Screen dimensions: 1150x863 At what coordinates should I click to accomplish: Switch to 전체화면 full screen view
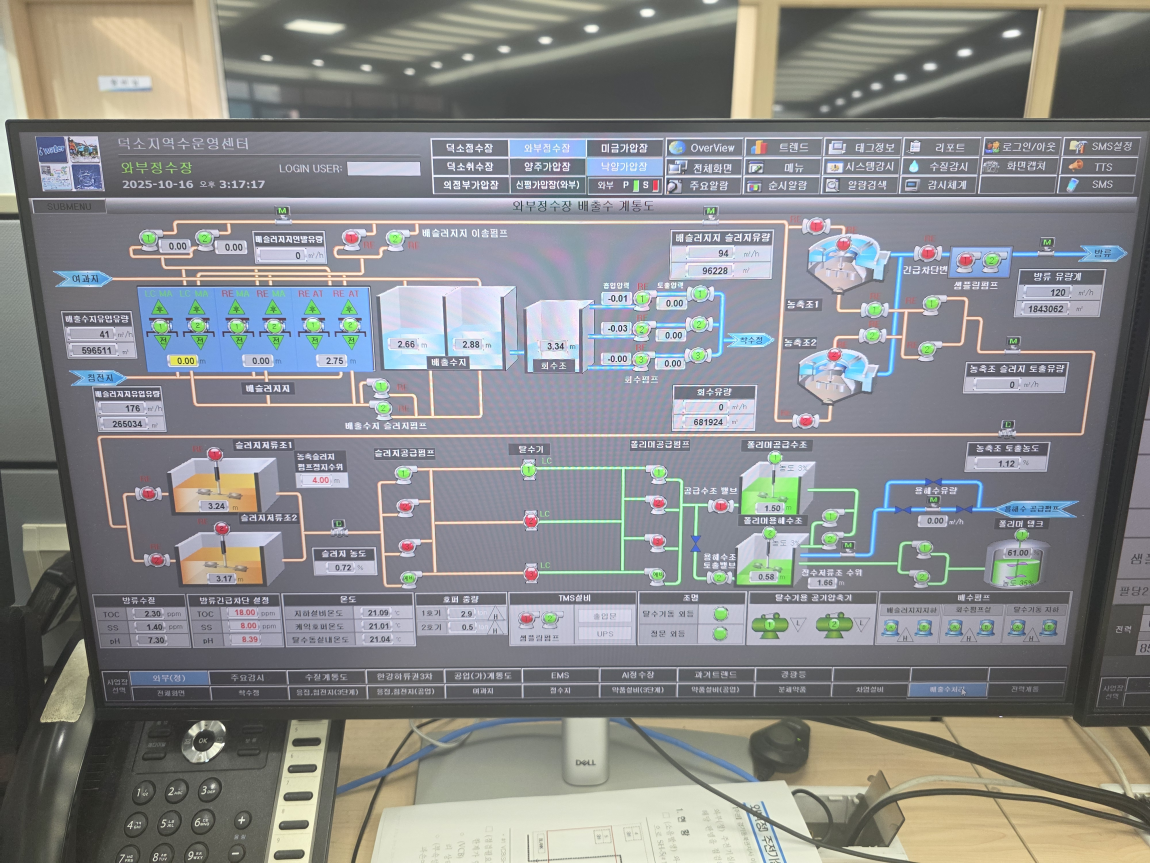coord(703,167)
